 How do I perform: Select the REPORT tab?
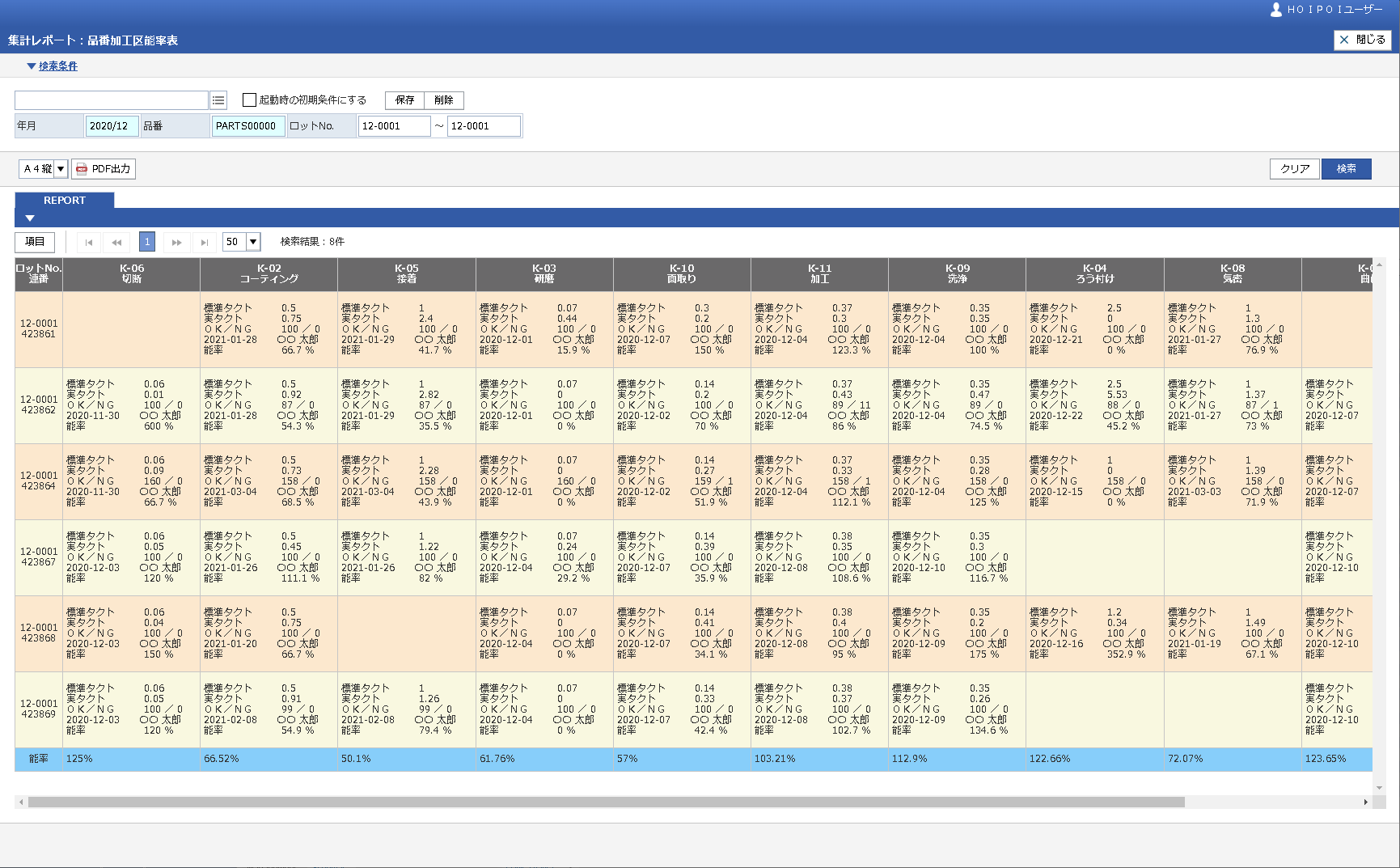65,200
